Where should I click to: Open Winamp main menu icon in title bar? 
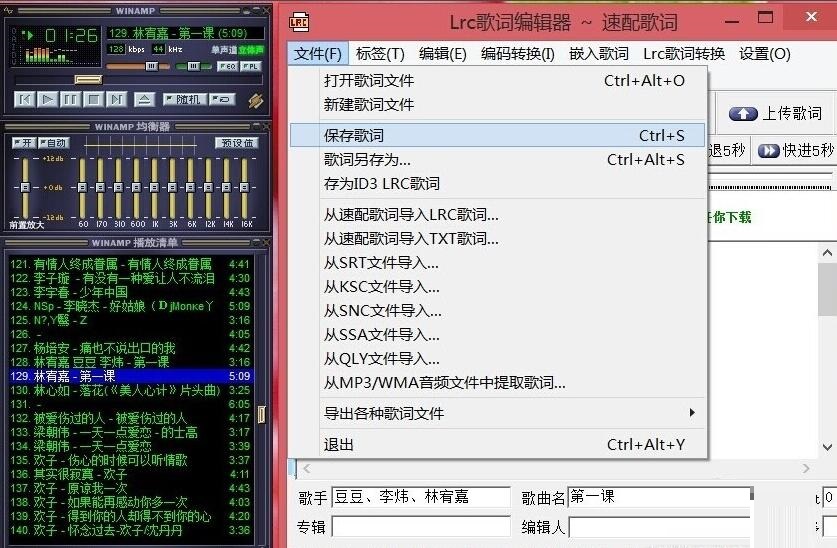tap(9, 10)
